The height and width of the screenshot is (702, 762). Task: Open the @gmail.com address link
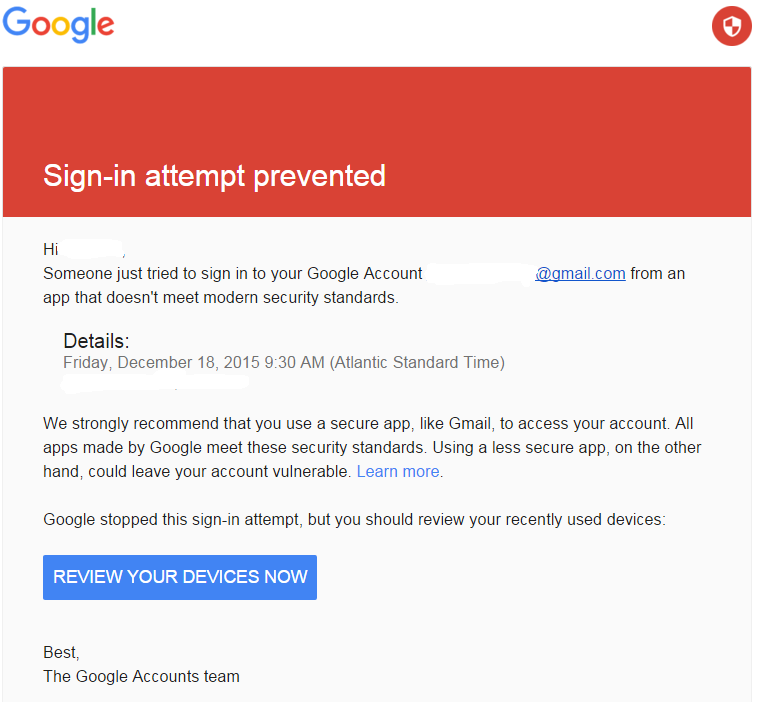pyautogui.click(x=580, y=274)
